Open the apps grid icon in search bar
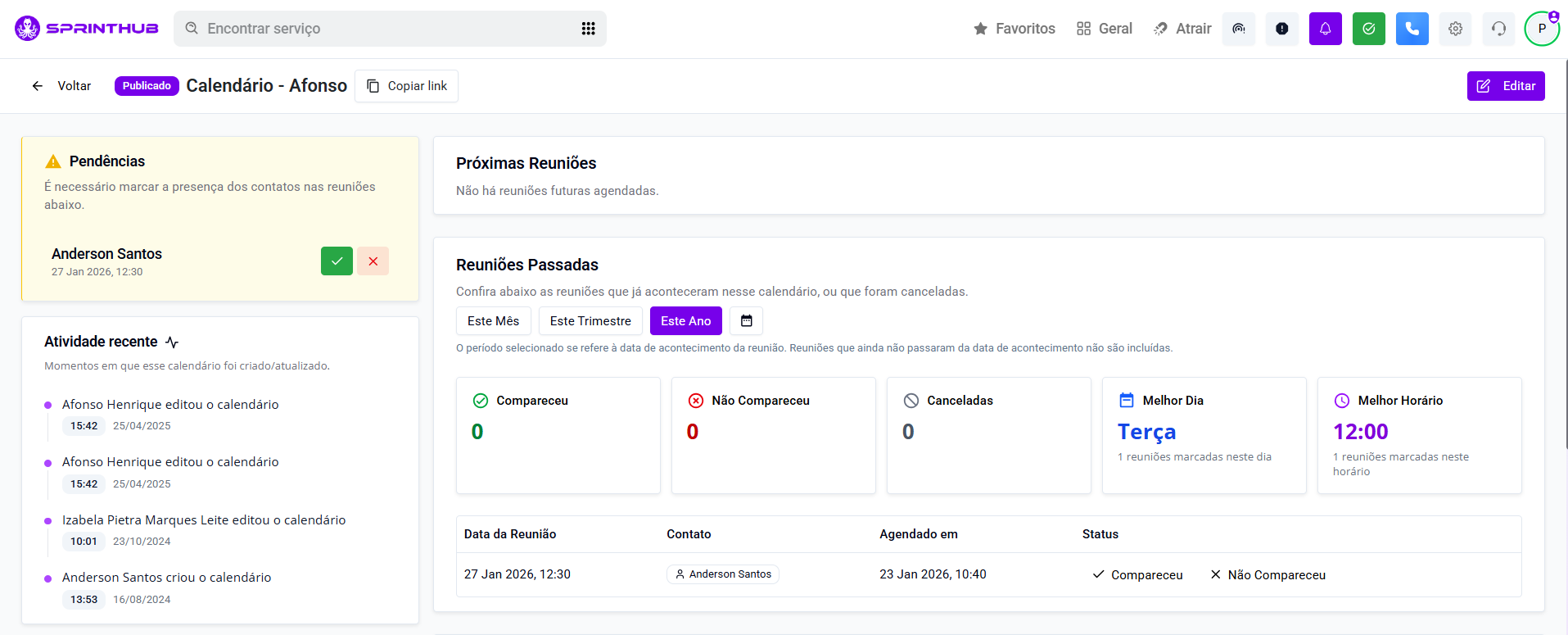This screenshot has height=635, width=1568. tap(588, 29)
